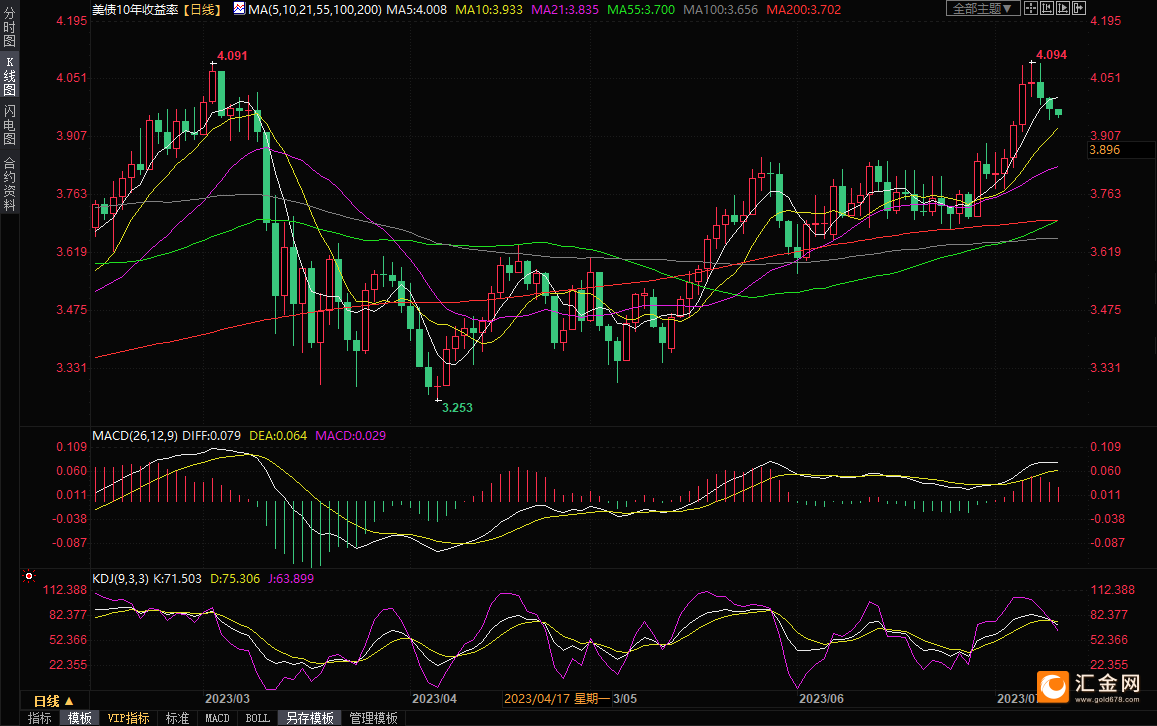Viewport: 1157px width, 726px height.
Task: Choose the BOLL template button
Action: [258, 718]
